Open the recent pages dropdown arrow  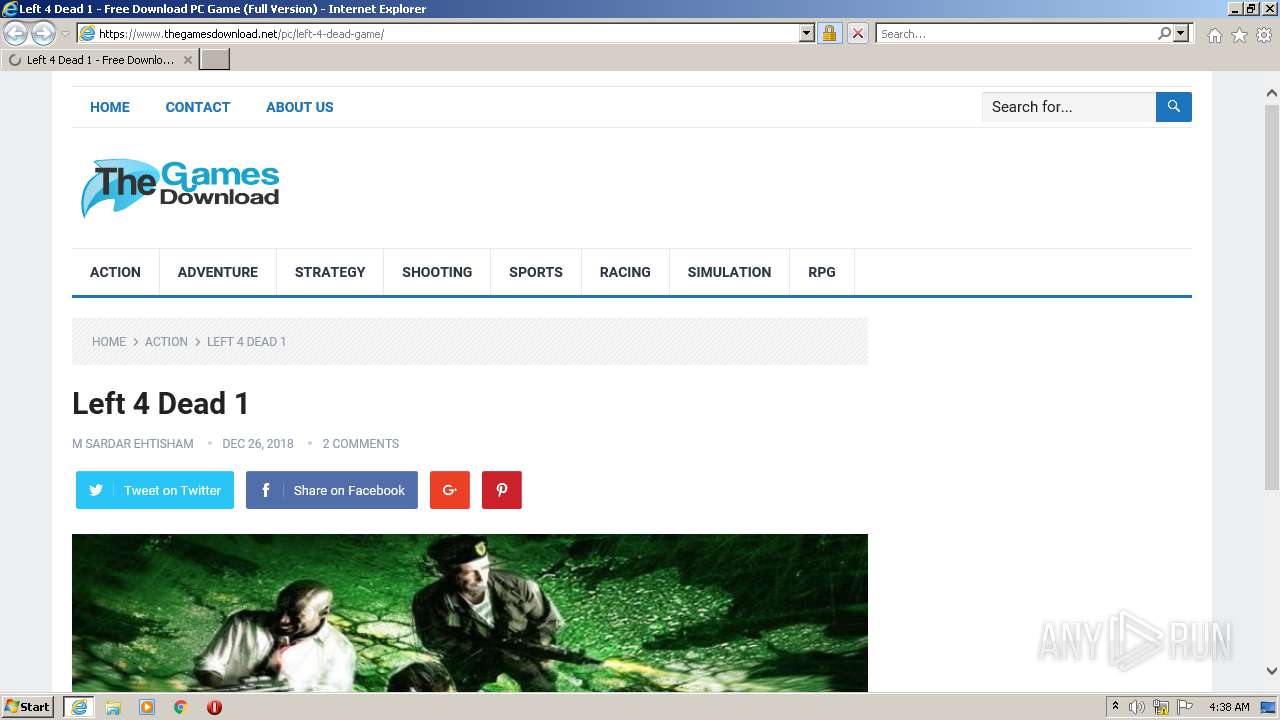(x=65, y=34)
